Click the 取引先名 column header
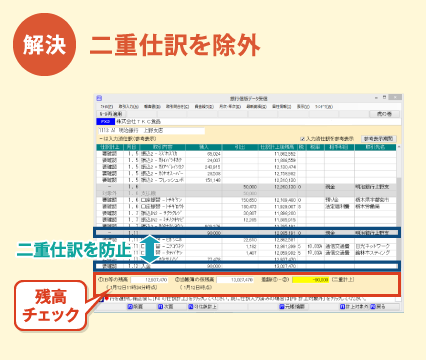This screenshot has height=360, width=426. click(x=375, y=147)
